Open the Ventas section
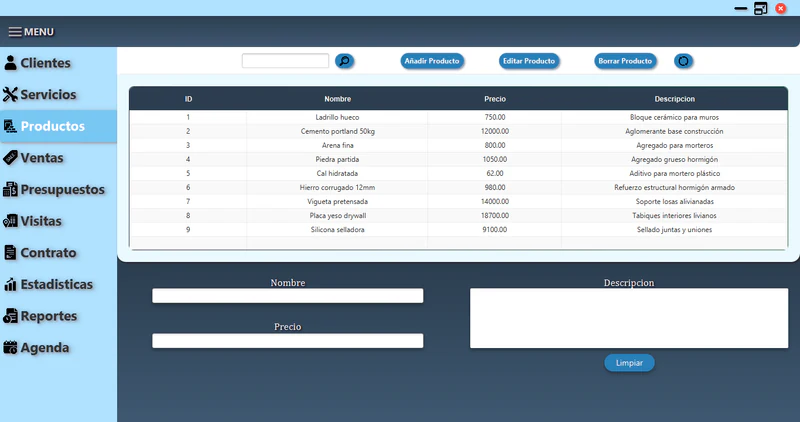 point(58,158)
